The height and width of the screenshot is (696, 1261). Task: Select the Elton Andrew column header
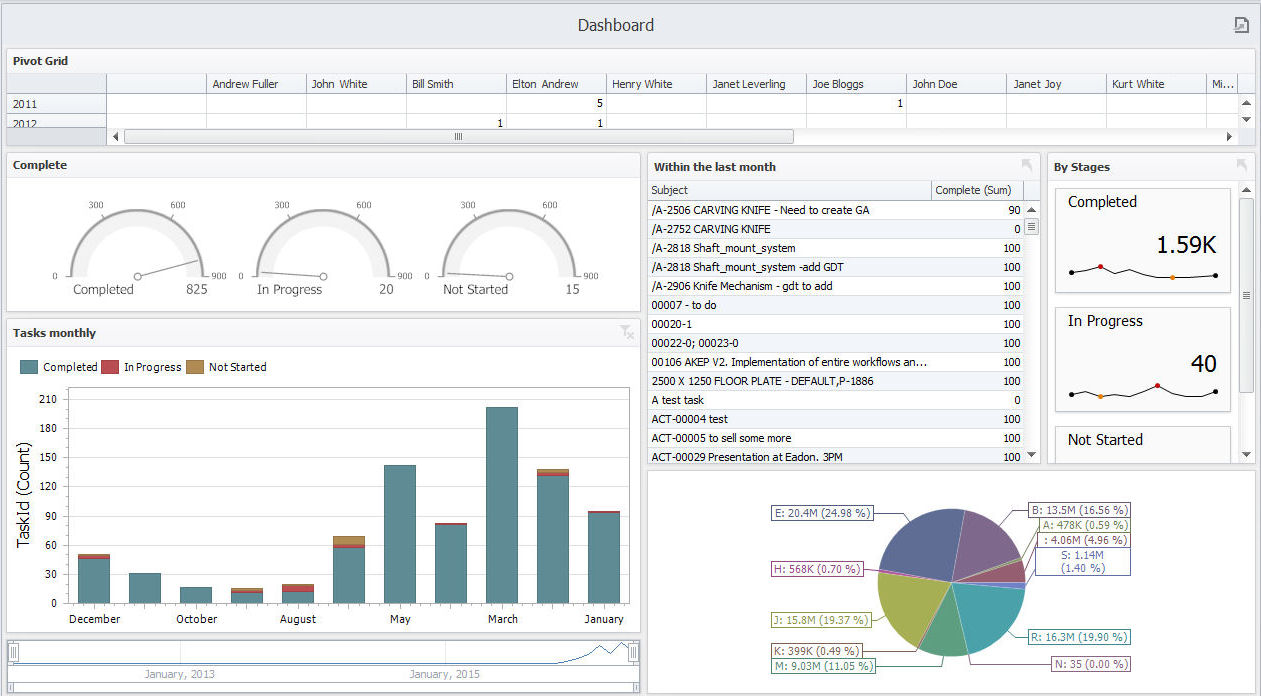pos(556,84)
